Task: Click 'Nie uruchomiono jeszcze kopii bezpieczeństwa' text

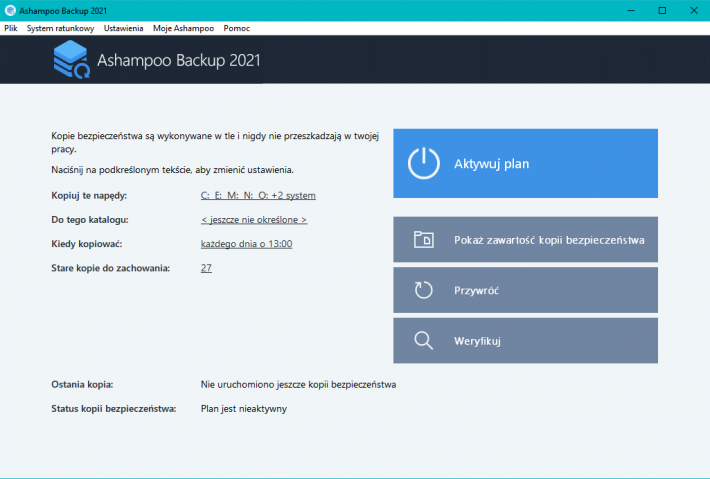Action: tap(298, 384)
